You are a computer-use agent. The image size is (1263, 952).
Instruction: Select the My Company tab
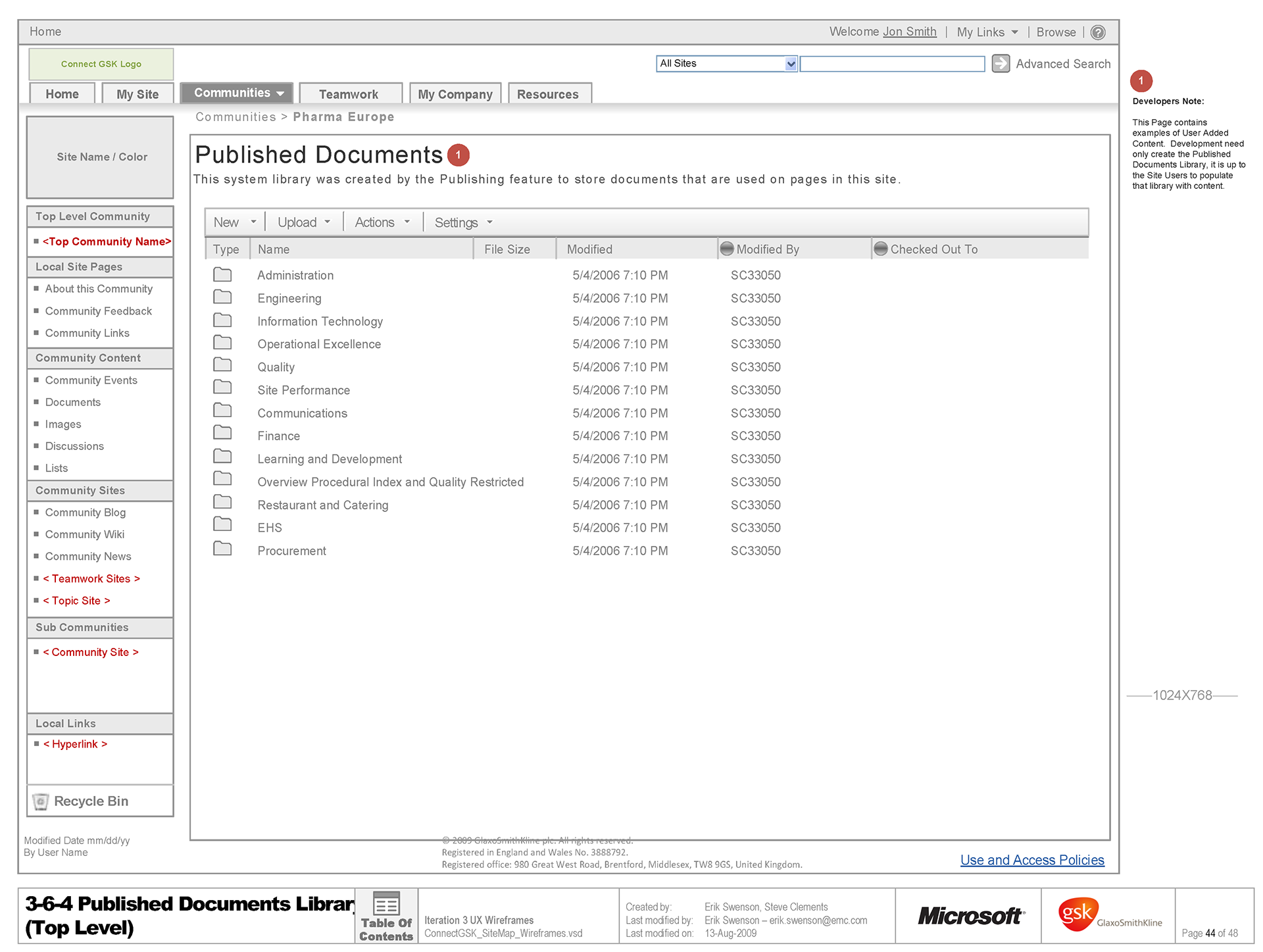[455, 94]
